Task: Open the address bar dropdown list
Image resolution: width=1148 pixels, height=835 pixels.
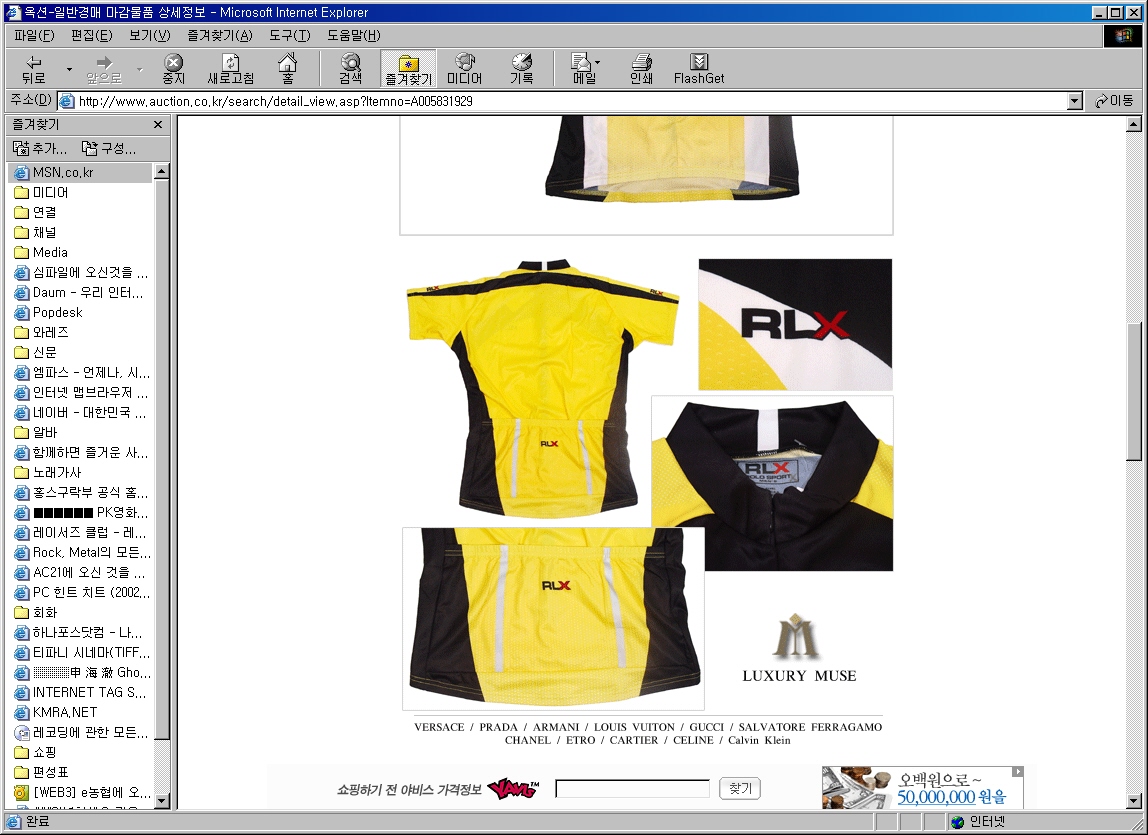Action: click(1075, 101)
